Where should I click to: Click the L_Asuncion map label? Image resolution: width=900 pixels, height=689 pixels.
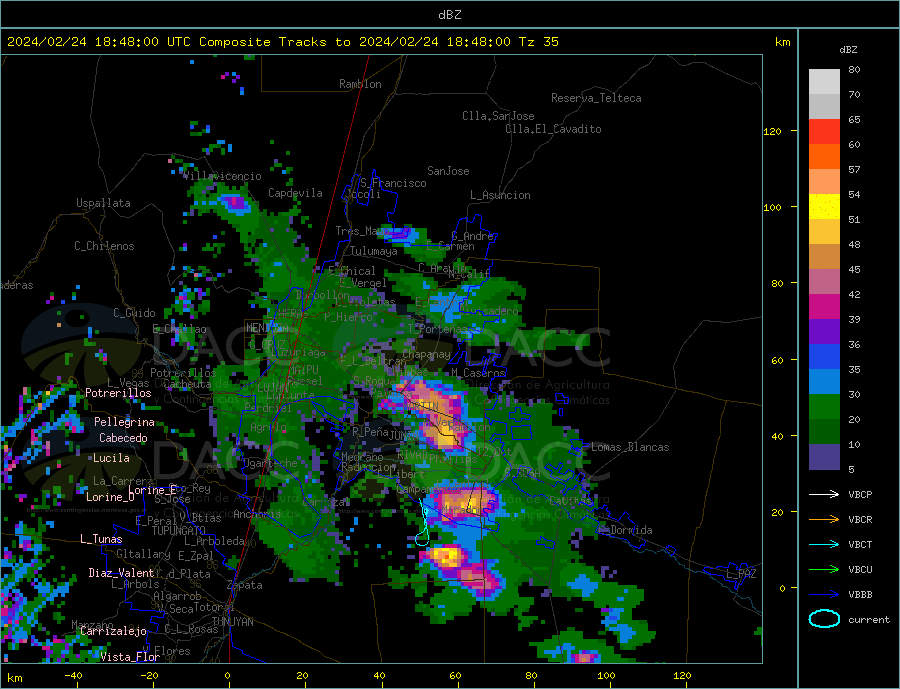[500, 195]
